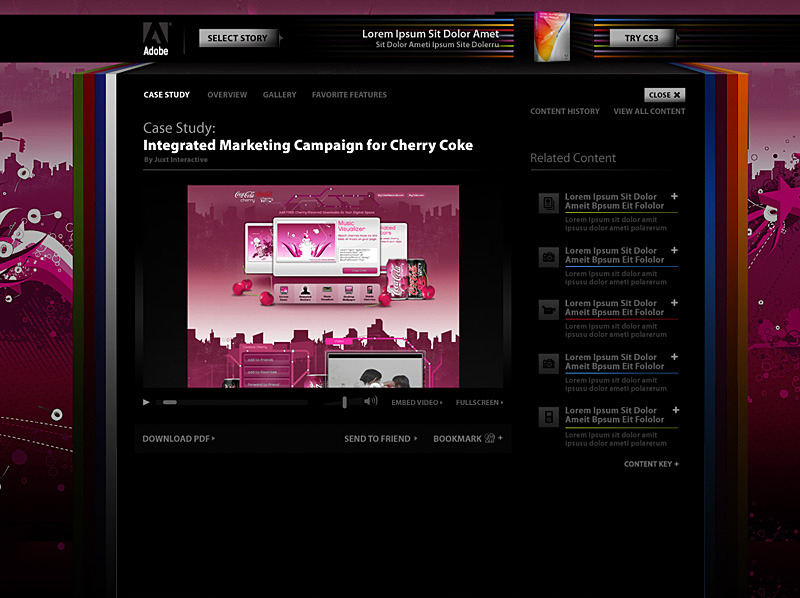Image resolution: width=800 pixels, height=598 pixels.
Task: Expand fourth related item with plus
Action: click(674, 357)
